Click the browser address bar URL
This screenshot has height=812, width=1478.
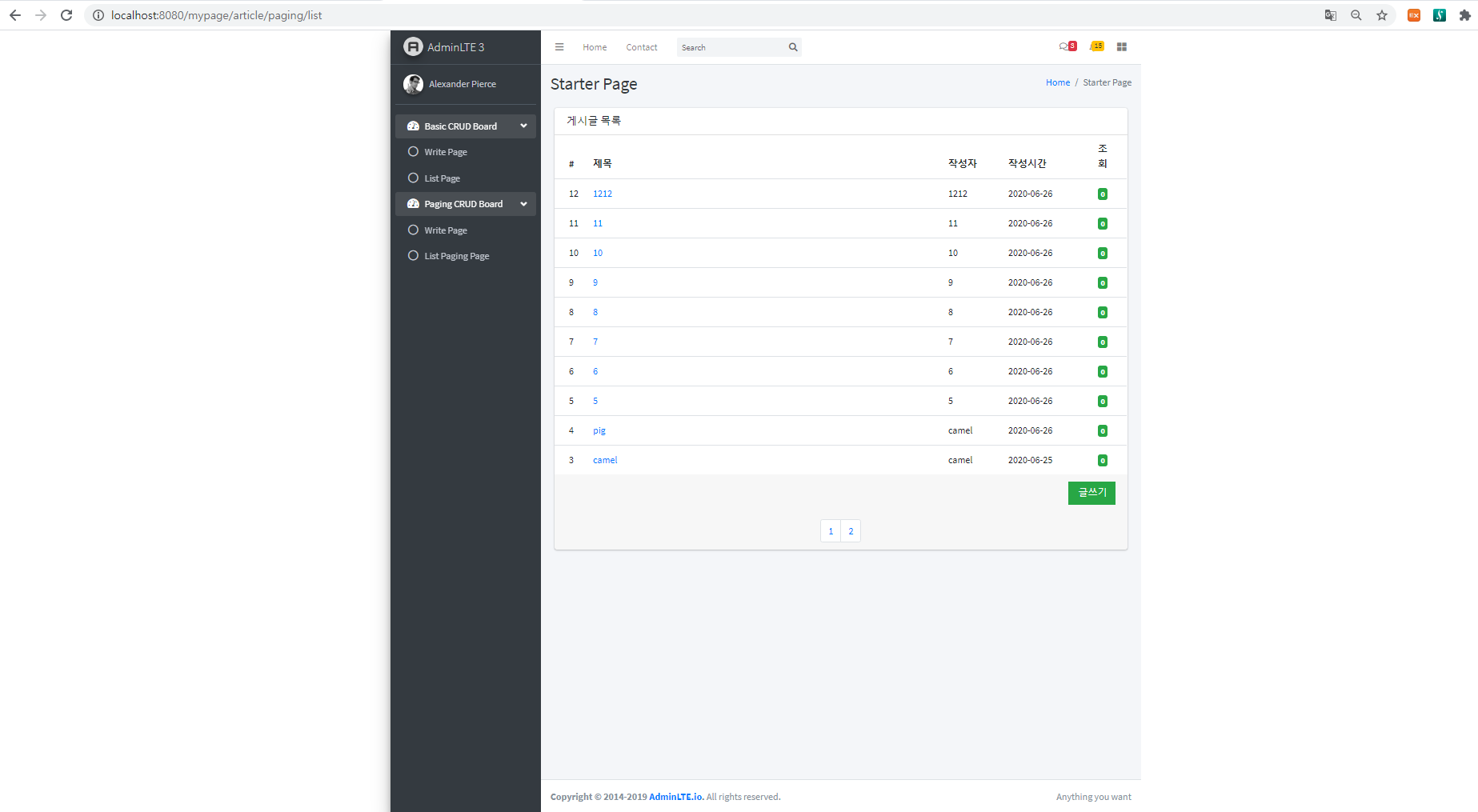[216, 15]
